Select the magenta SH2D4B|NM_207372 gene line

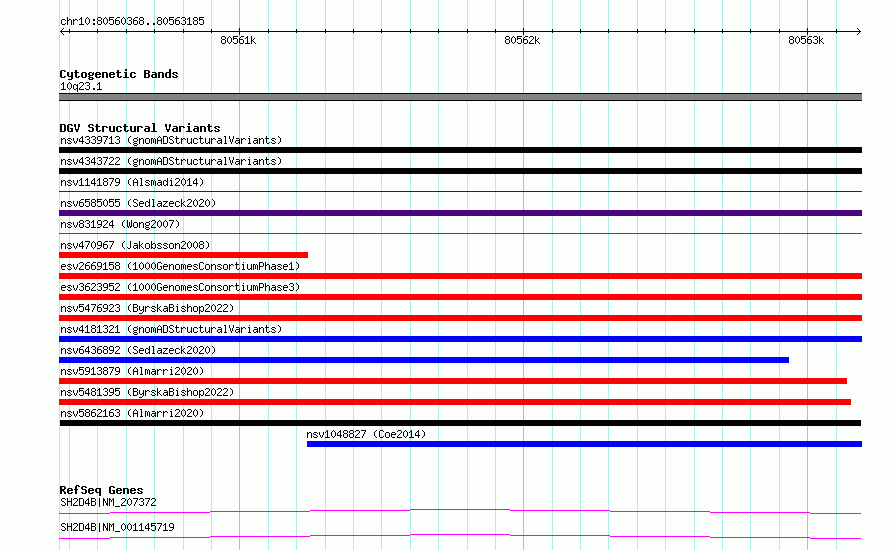click(x=460, y=511)
